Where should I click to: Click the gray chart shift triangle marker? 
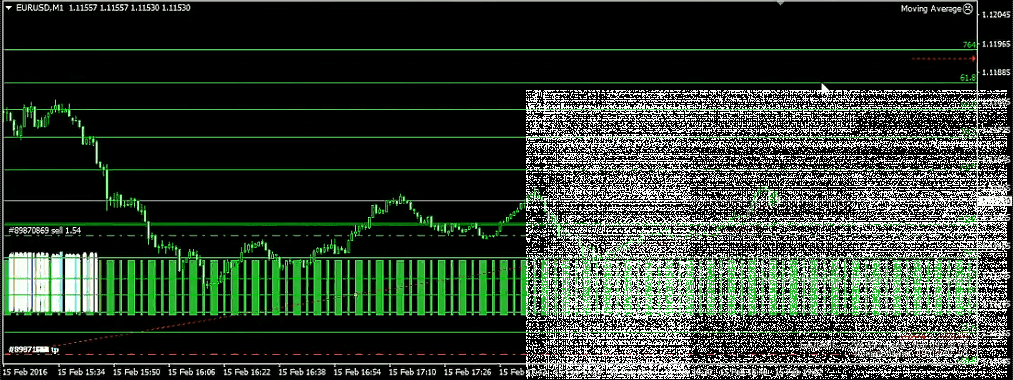[780, 3]
